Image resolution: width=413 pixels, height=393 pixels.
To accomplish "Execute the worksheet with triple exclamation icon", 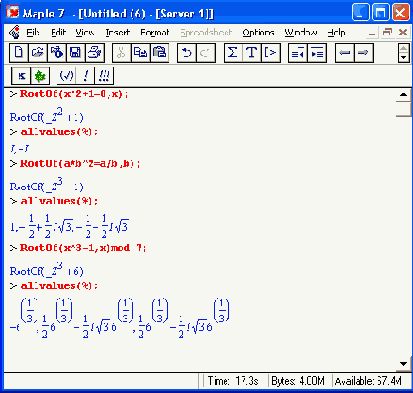I will coord(104,76).
